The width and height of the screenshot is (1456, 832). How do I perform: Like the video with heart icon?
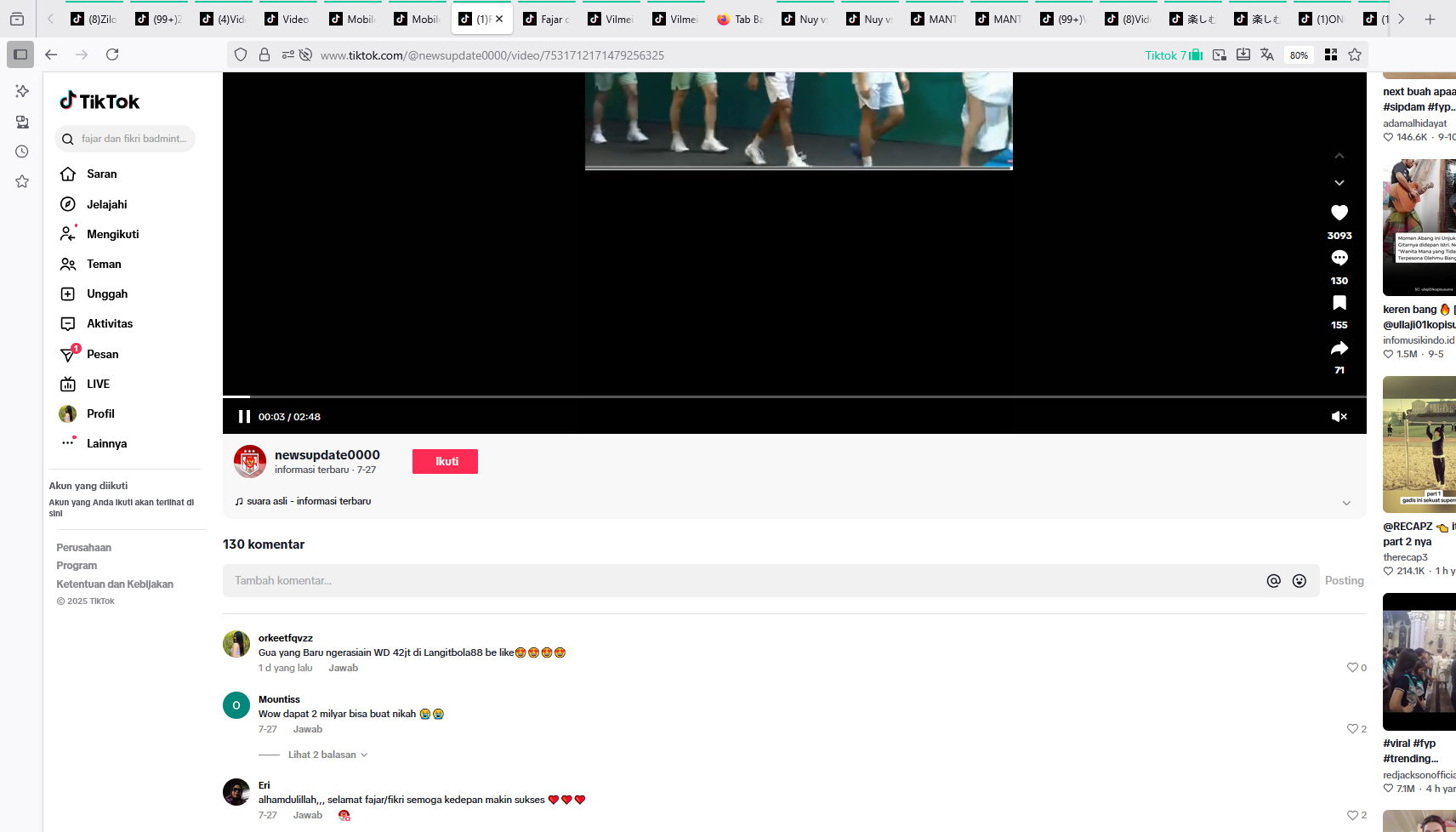1339,213
